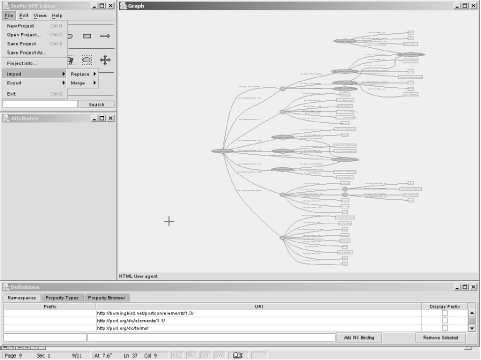Click the root ellipse node in the graph
This screenshot has width=481, height=360.
click(x=223, y=151)
